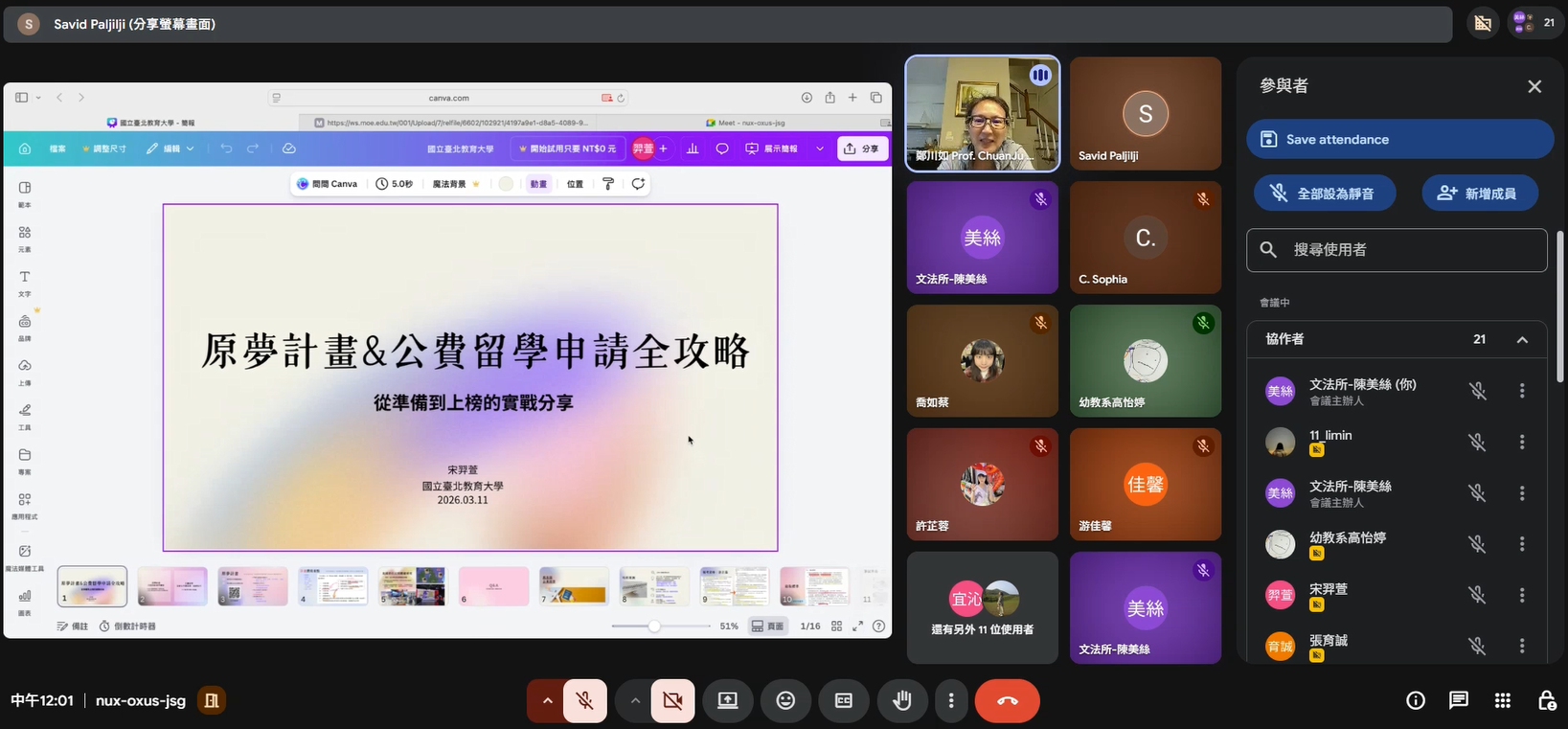Click the raise hand icon

click(x=902, y=701)
